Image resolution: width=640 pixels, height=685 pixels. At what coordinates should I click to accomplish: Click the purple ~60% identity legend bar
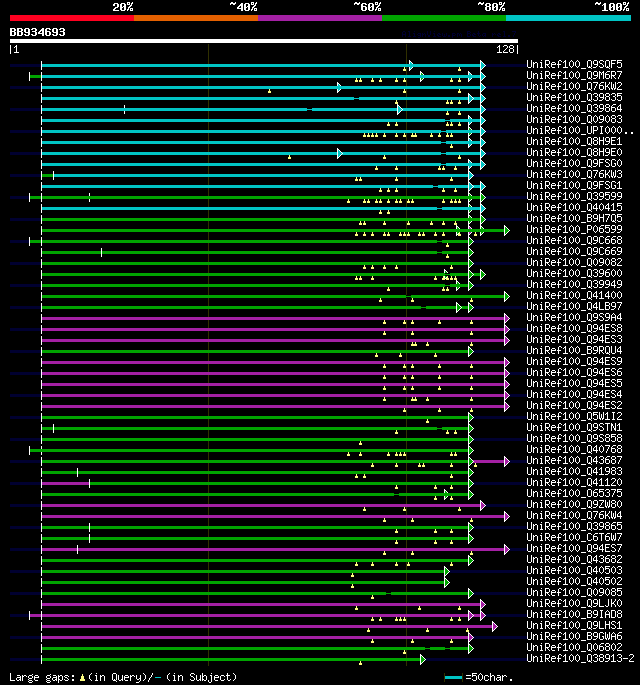(320, 18)
